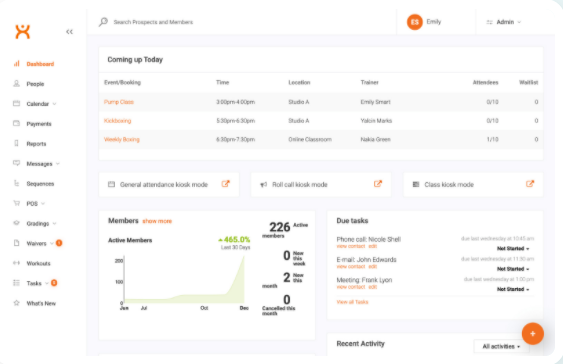Click the Waivers document icon
The image size is (563, 364).
(17, 243)
